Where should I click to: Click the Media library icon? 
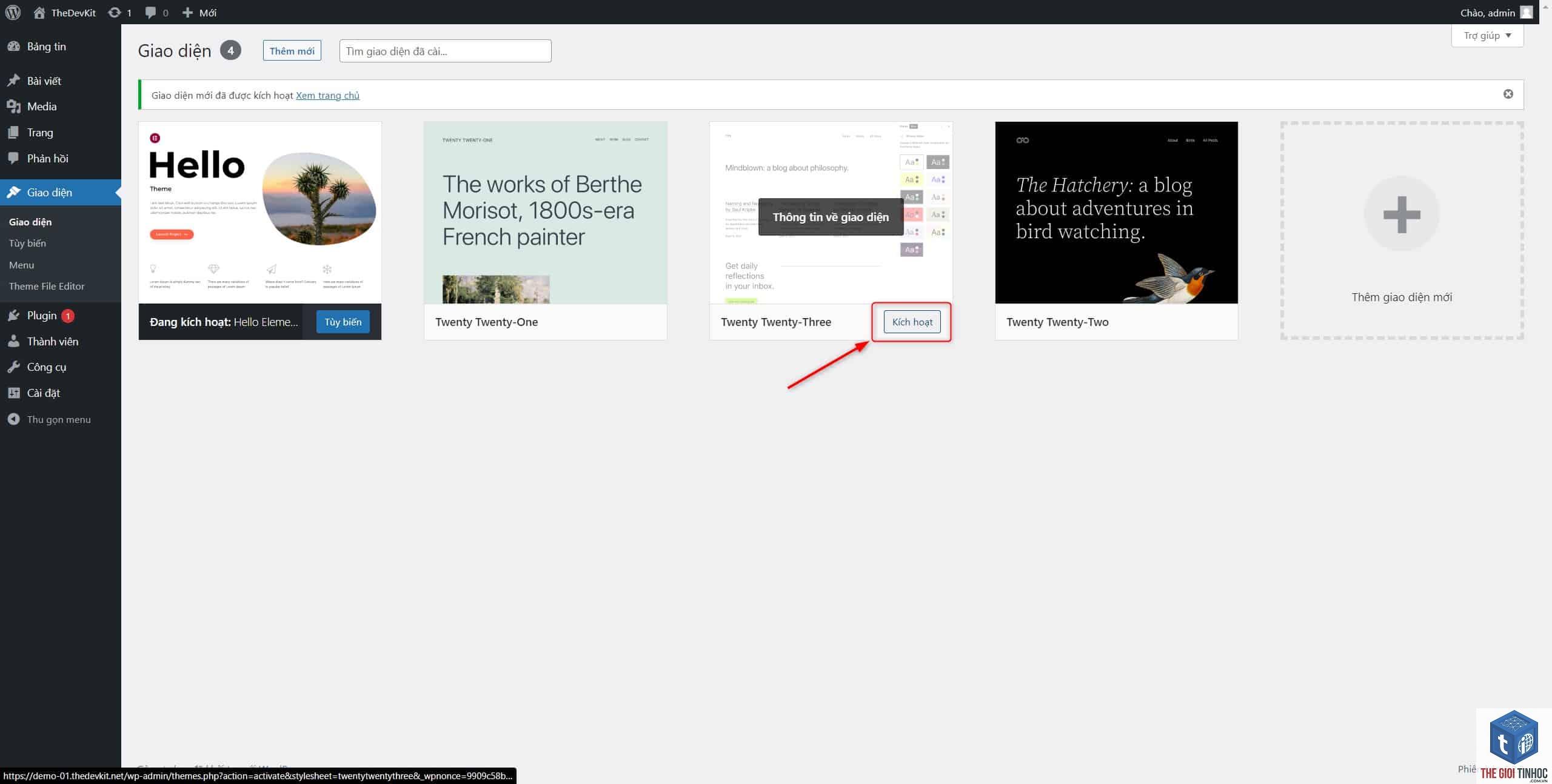point(13,107)
